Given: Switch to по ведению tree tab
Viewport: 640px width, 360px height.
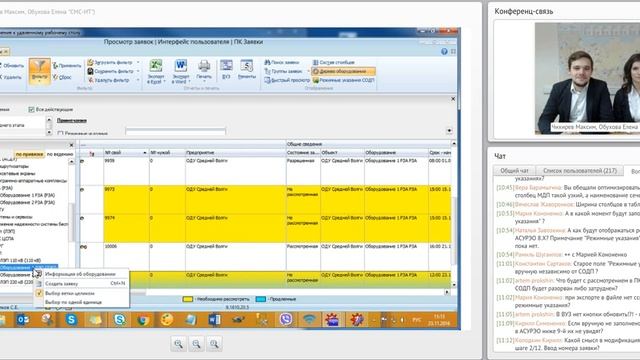Looking at the screenshot, I should (x=60, y=154).
